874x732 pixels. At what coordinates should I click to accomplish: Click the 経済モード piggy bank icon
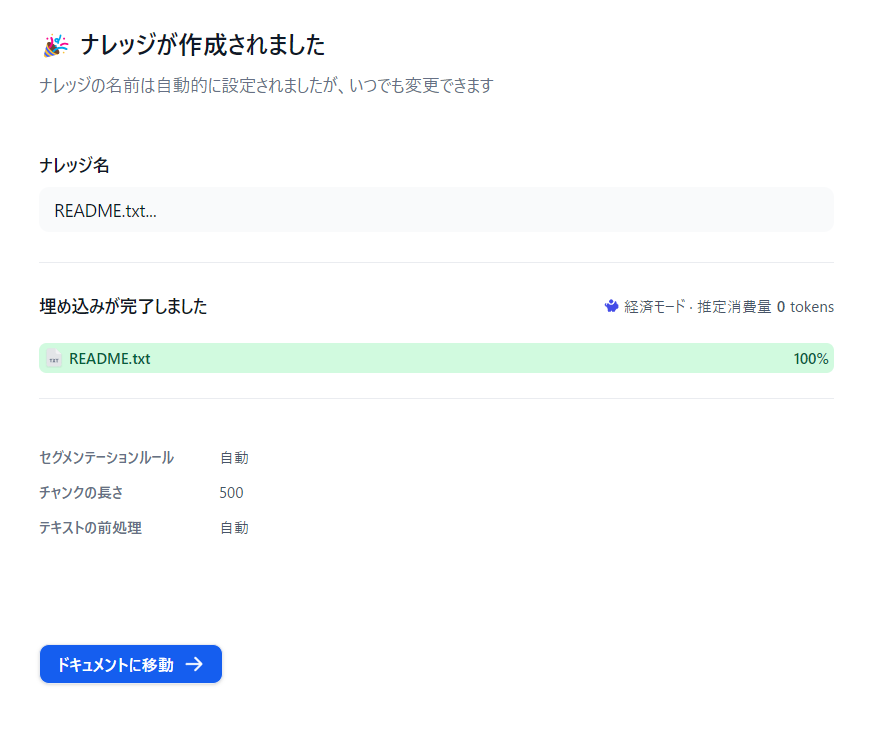pyautogui.click(x=611, y=307)
